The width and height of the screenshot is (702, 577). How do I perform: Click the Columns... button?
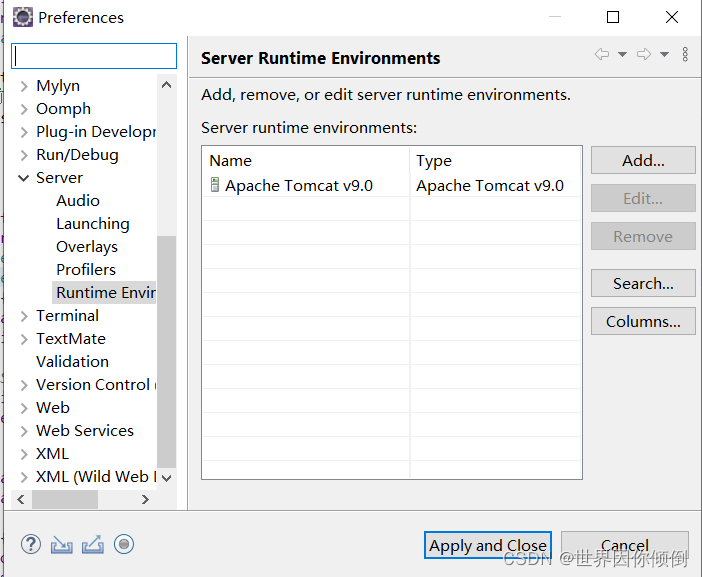tap(643, 321)
